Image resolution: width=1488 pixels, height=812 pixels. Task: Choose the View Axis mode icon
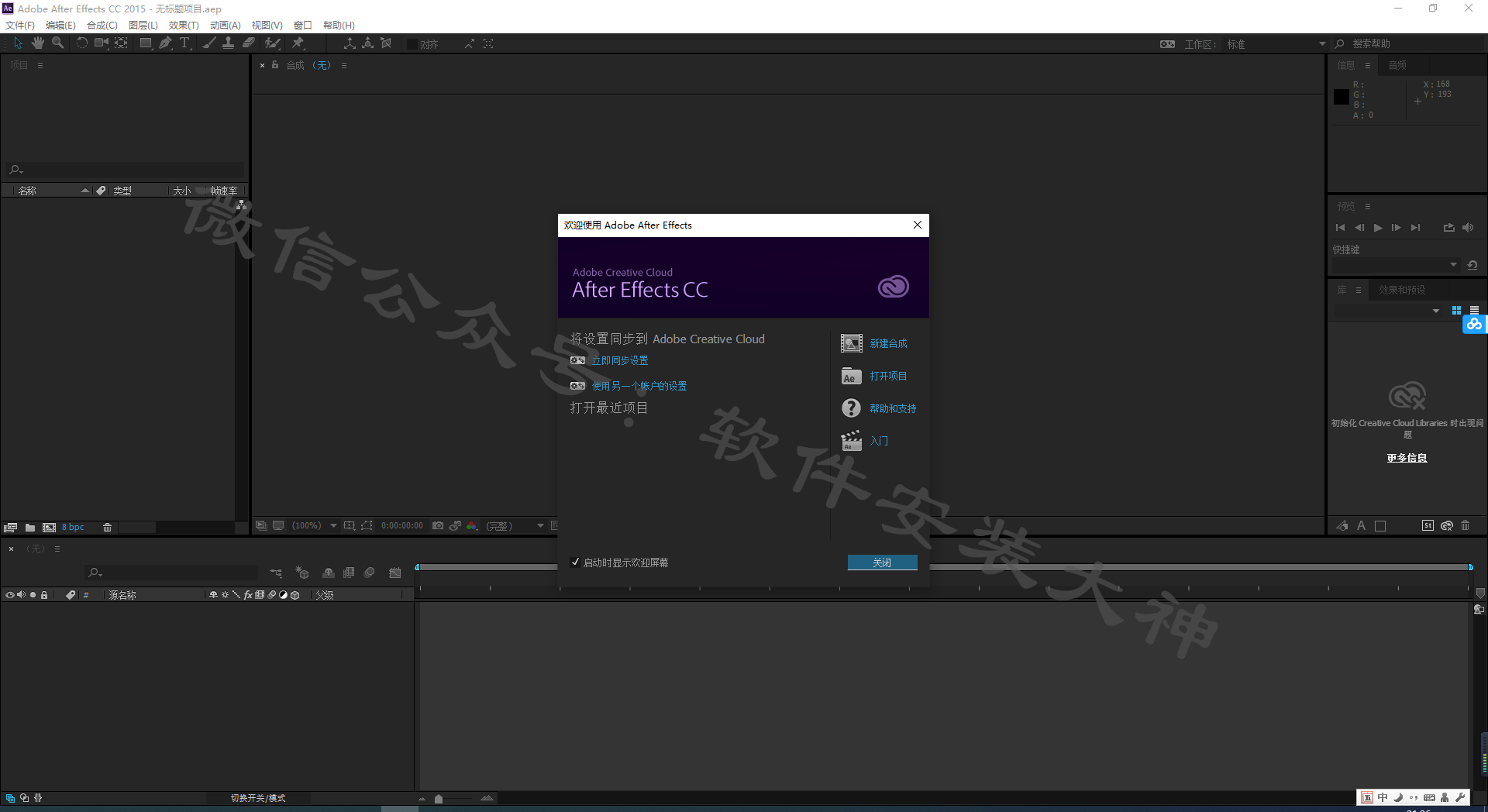click(x=386, y=43)
